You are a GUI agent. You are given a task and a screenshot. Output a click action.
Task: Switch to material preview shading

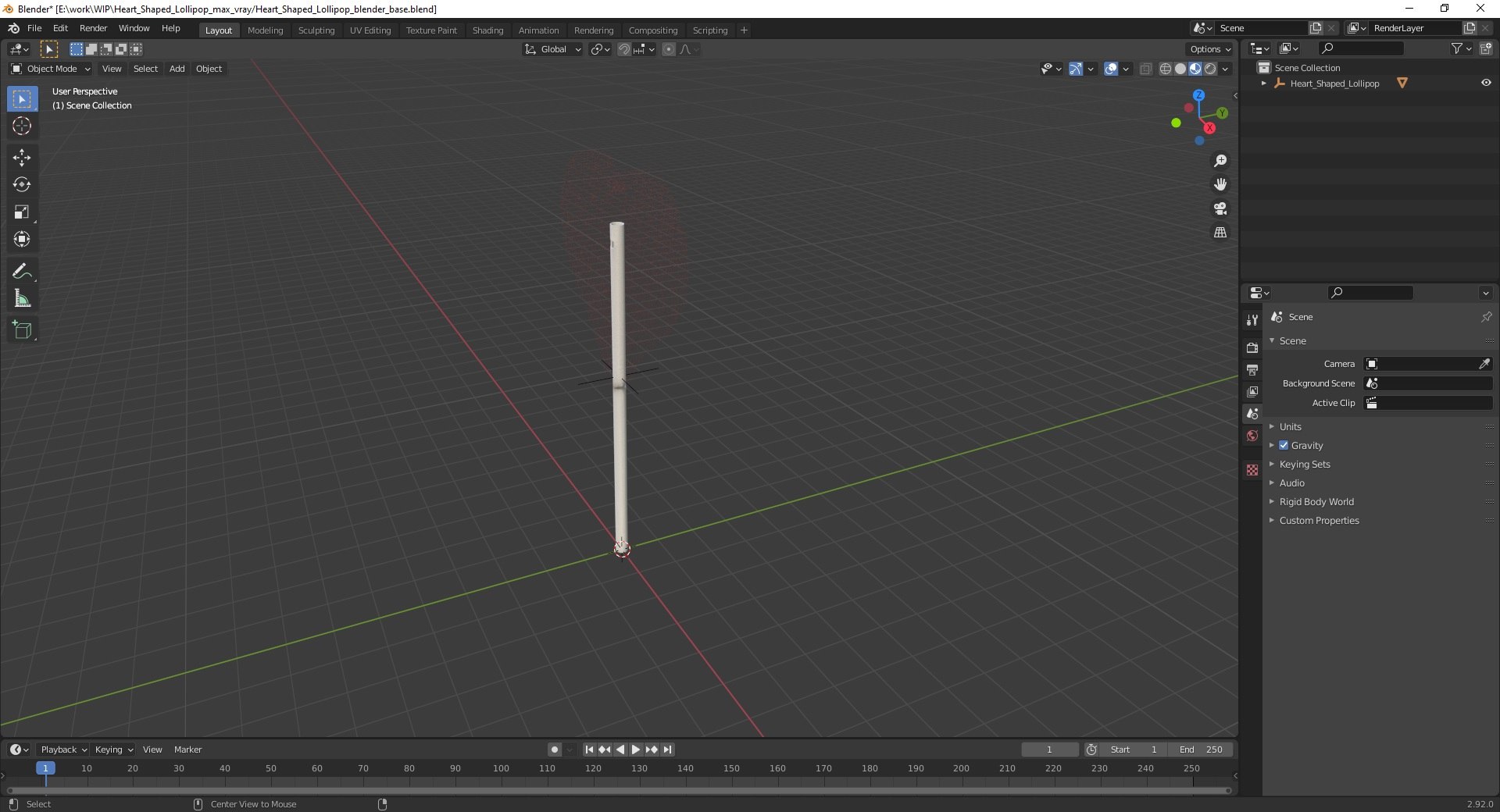tap(1195, 69)
